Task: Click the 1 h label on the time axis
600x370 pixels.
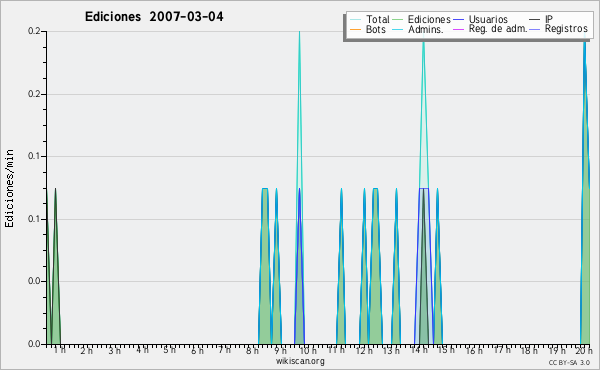Action: tap(59, 350)
